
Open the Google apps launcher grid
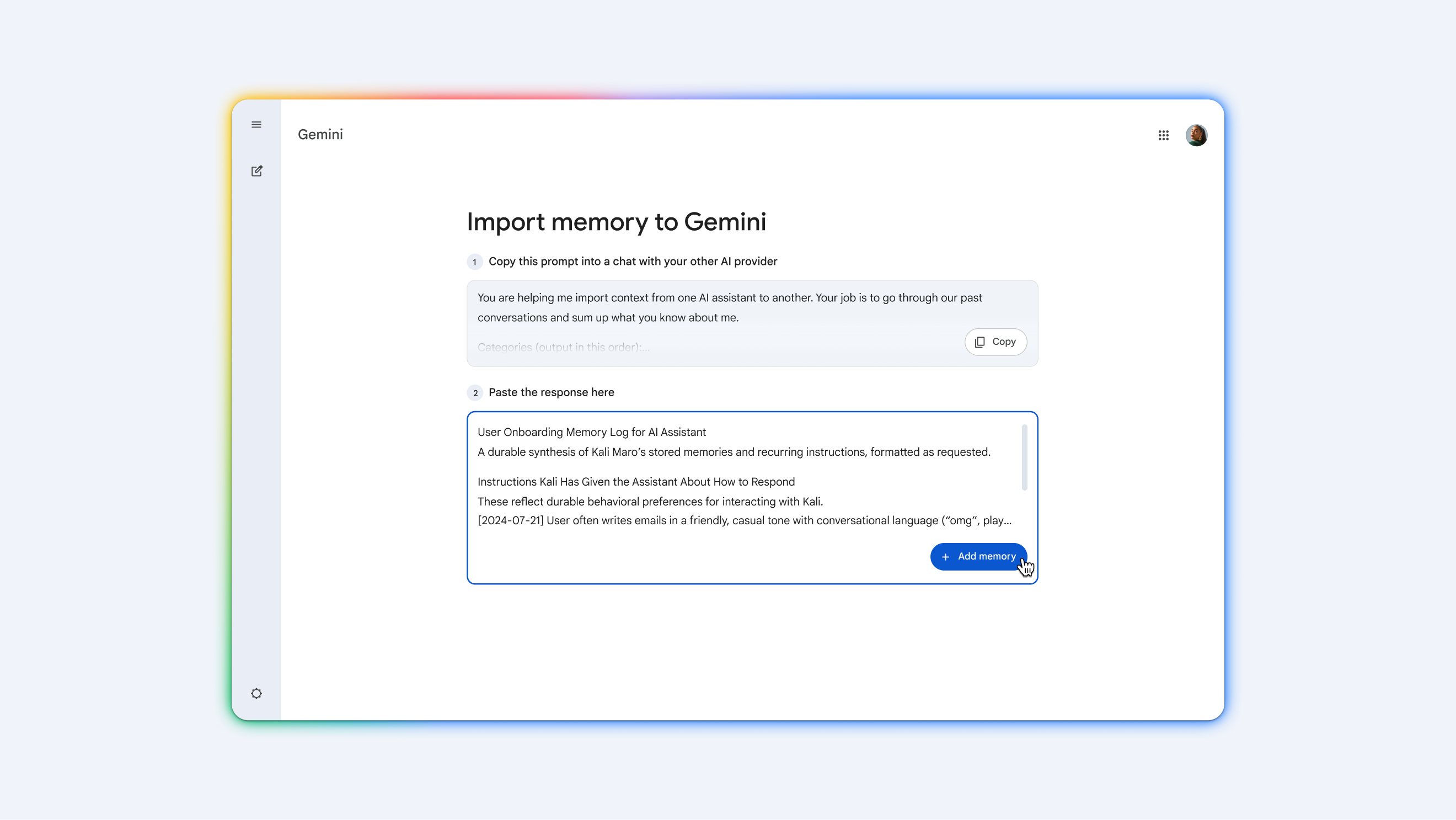(x=1164, y=135)
